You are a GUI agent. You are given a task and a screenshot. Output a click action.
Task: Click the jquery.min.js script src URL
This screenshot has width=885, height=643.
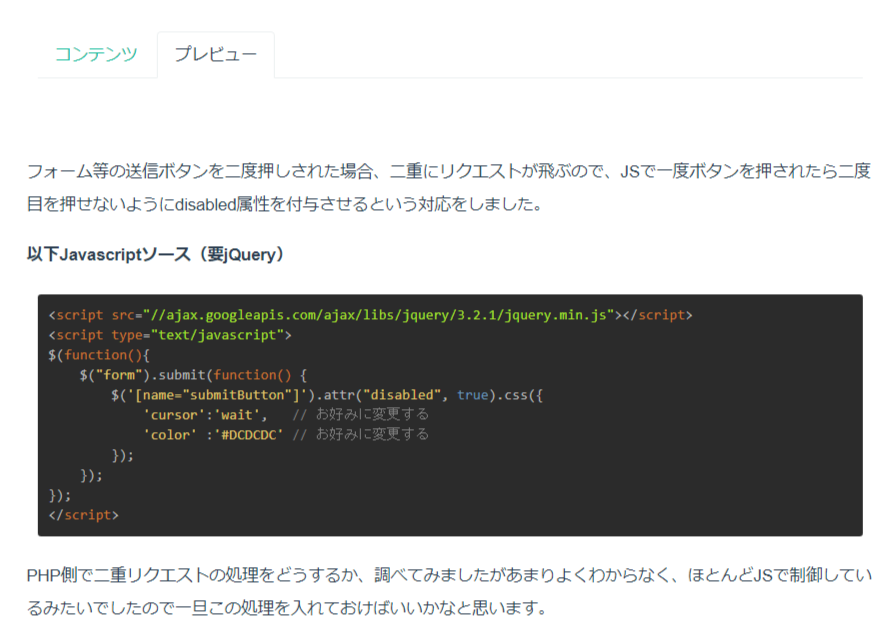click(378, 315)
